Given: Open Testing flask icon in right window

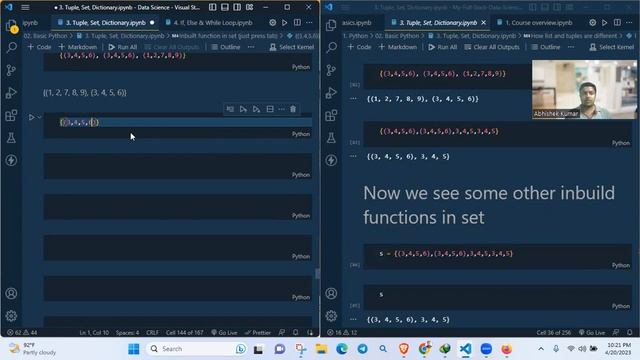Looking at the screenshot, I should [x=331, y=138].
